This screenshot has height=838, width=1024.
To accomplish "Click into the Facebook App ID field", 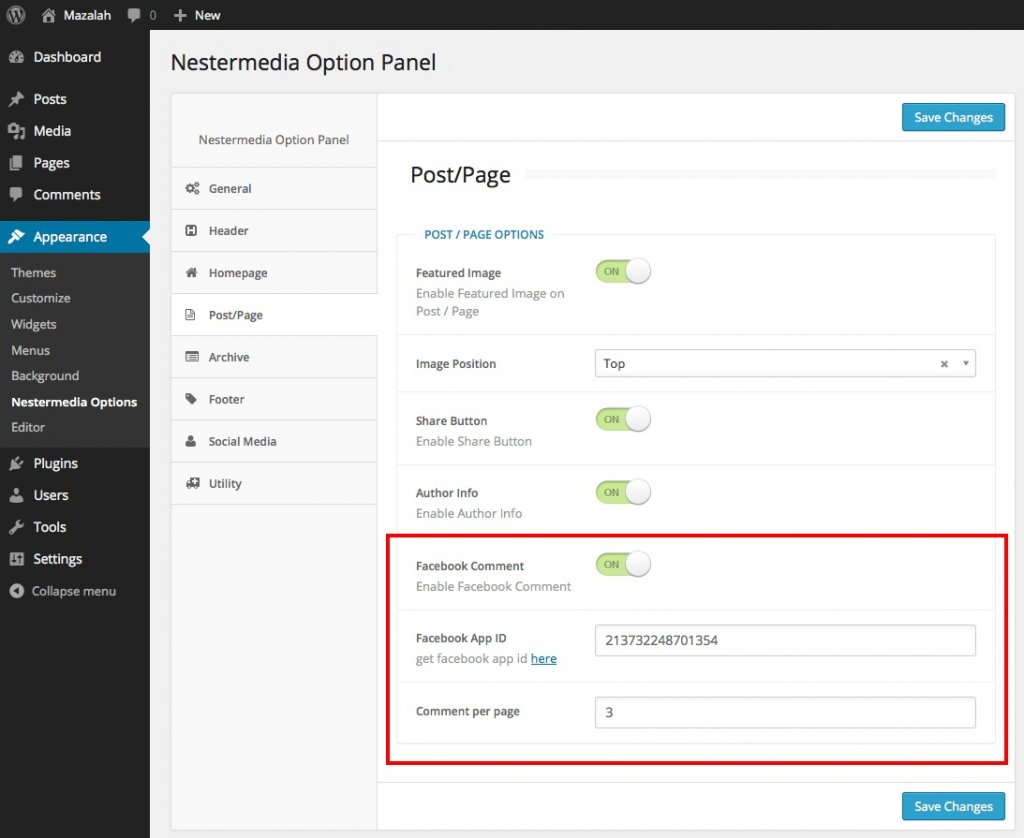I will tap(785, 640).
